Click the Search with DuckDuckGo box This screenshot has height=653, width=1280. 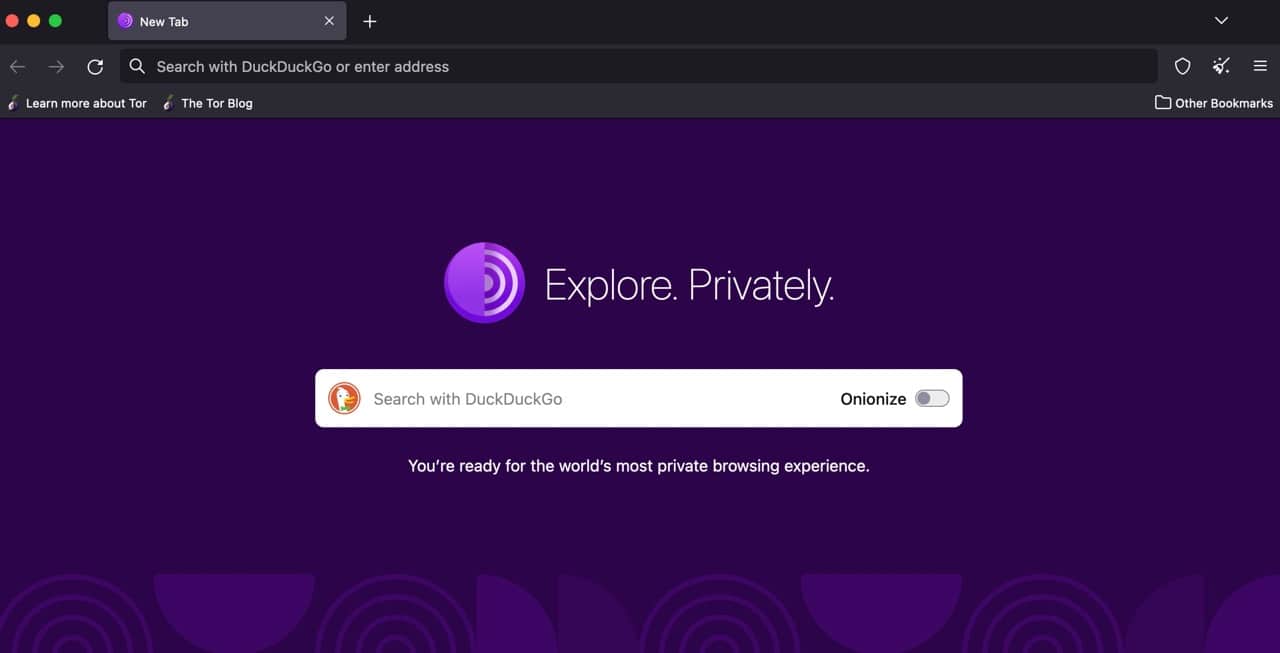(x=639, y=398)
